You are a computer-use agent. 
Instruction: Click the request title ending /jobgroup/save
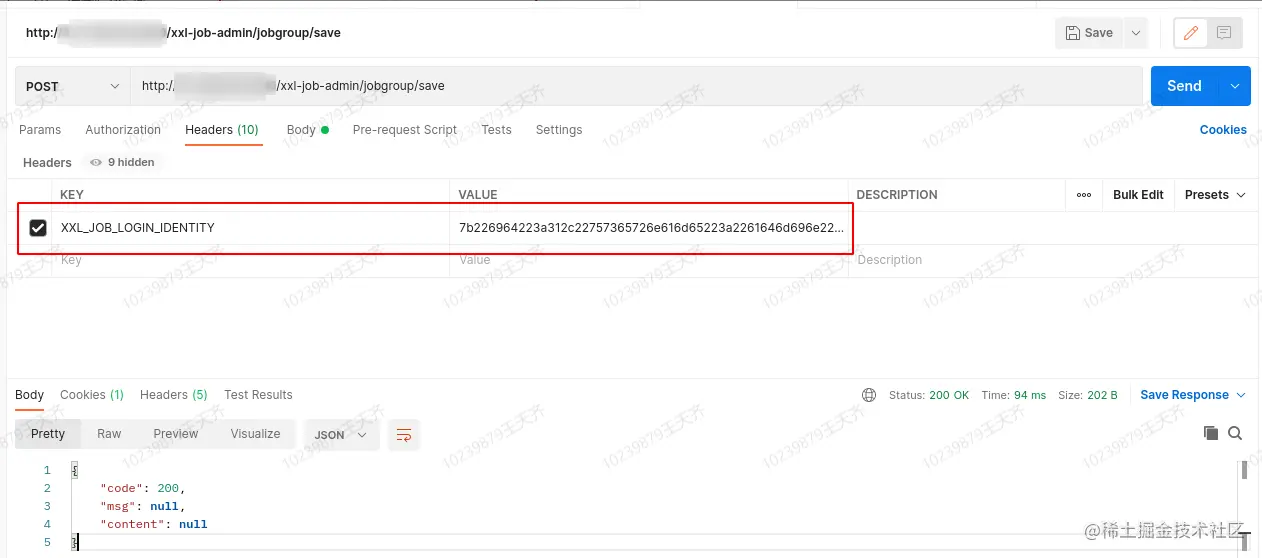point(183,33)
